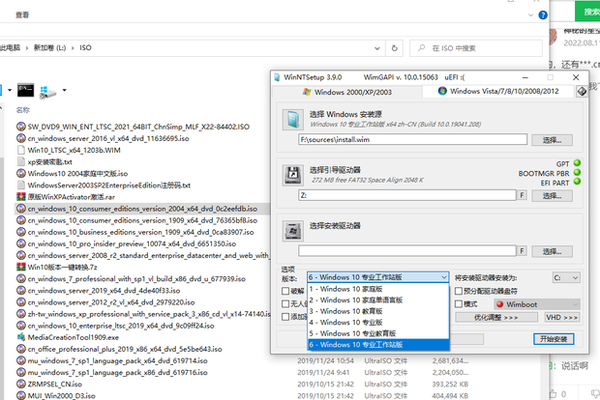The width and height of the screenshot is (600, 400).
Task: Click the Z: boot drive path field
Action: (x=407, y=195)
